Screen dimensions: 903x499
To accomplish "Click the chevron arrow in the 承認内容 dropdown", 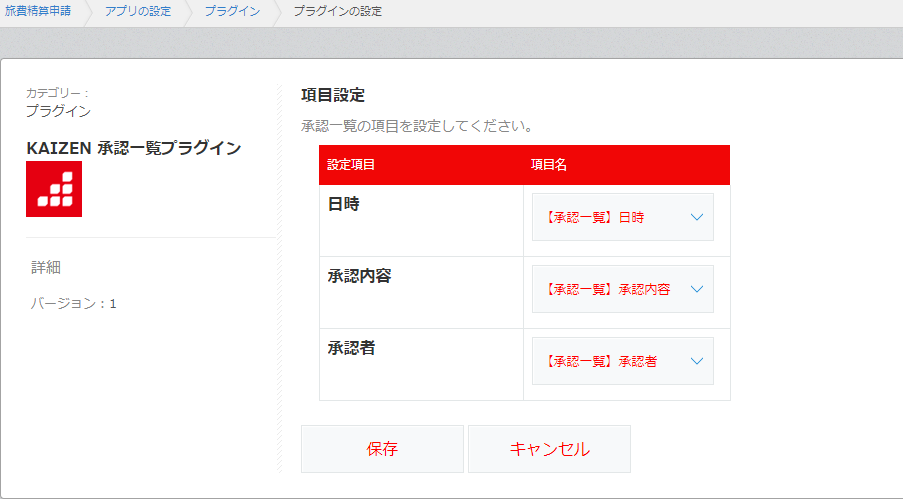I will tap(697, 289).
